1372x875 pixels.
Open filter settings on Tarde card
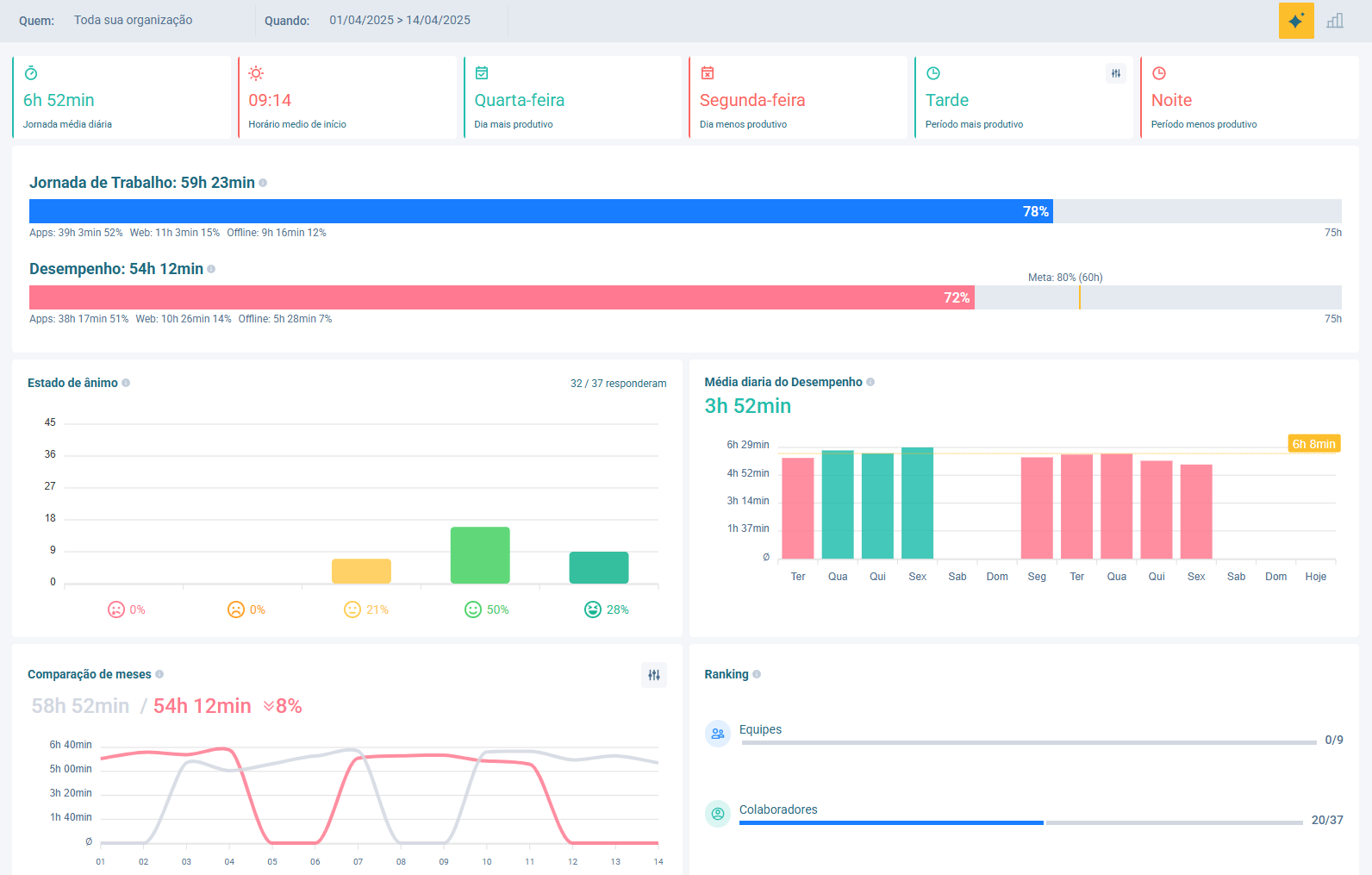click(1115, 74)
